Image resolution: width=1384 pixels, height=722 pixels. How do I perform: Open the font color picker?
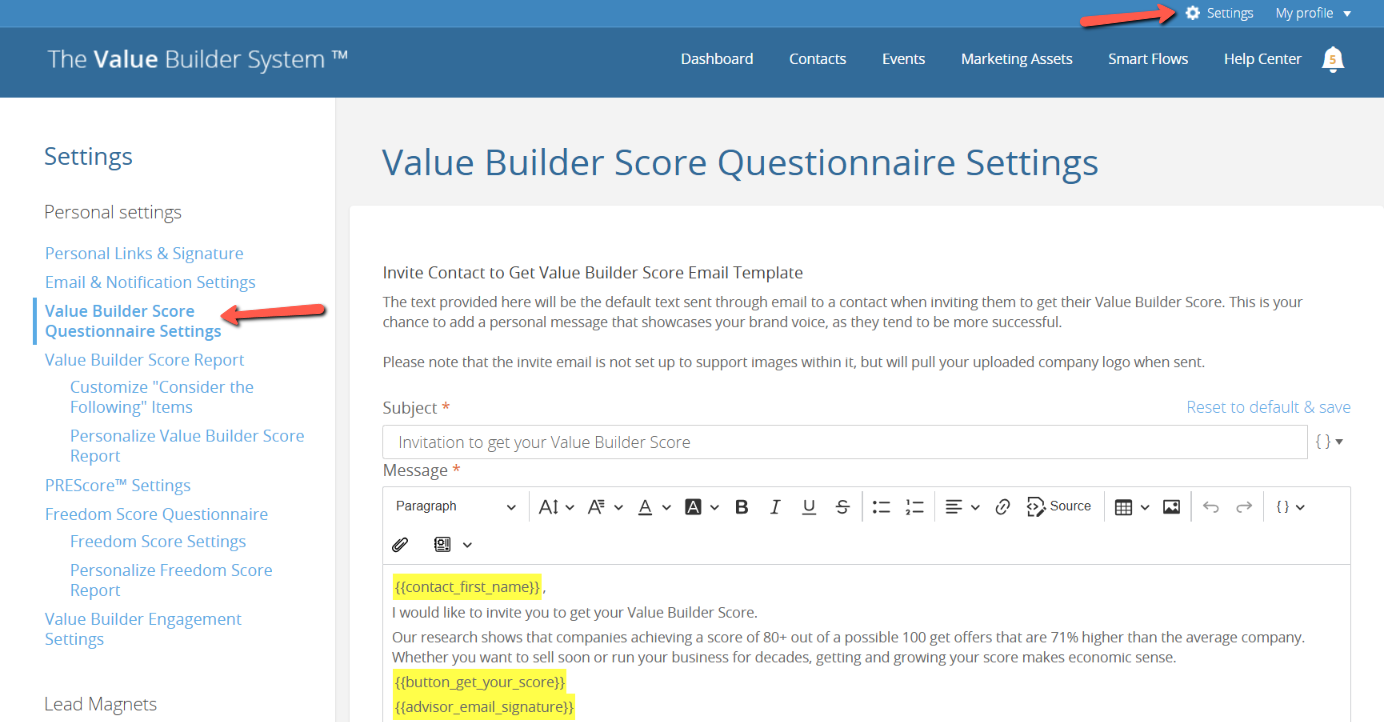653,507
